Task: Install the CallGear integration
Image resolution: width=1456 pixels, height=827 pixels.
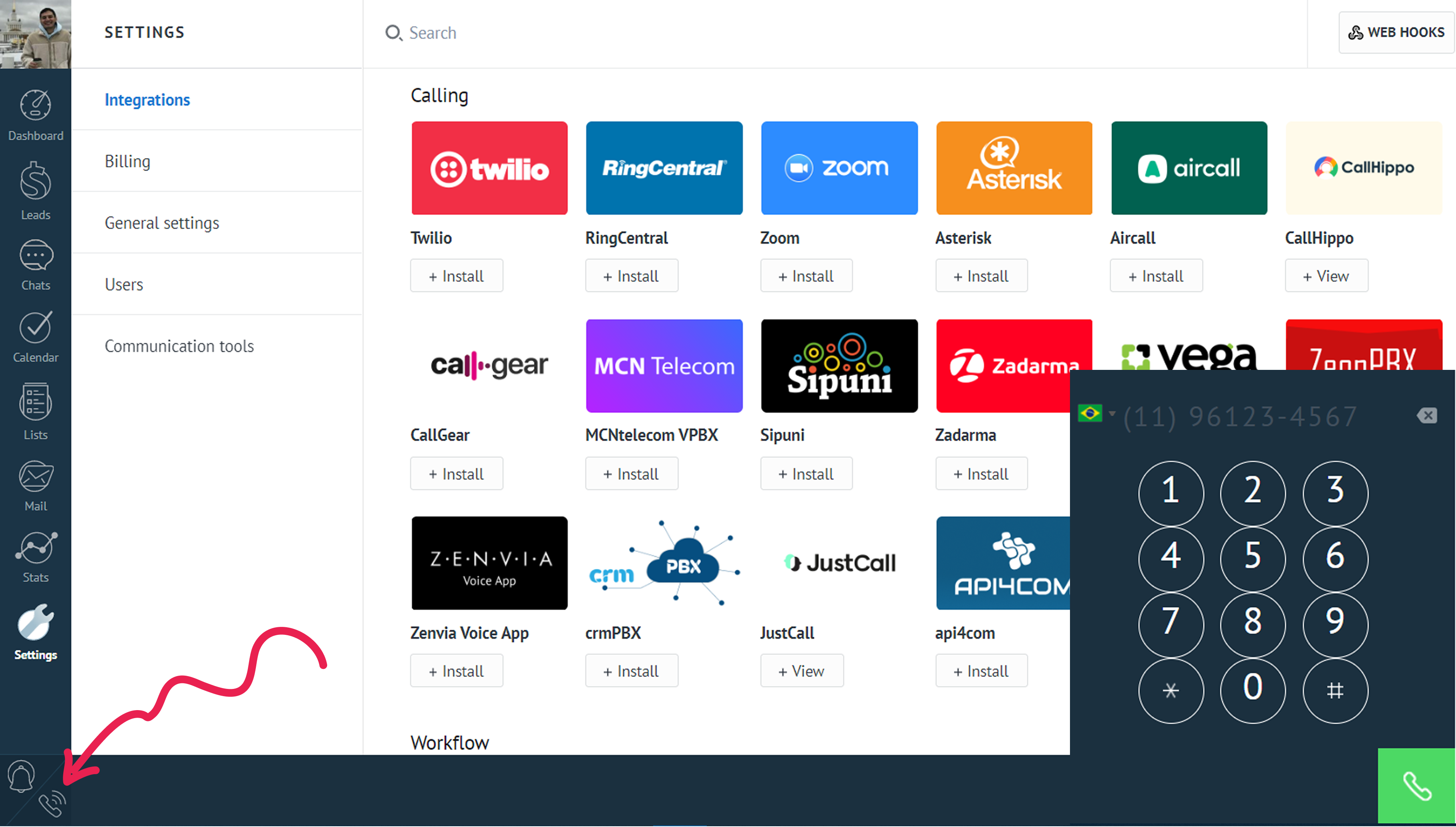Action: (x=457, y=474)
